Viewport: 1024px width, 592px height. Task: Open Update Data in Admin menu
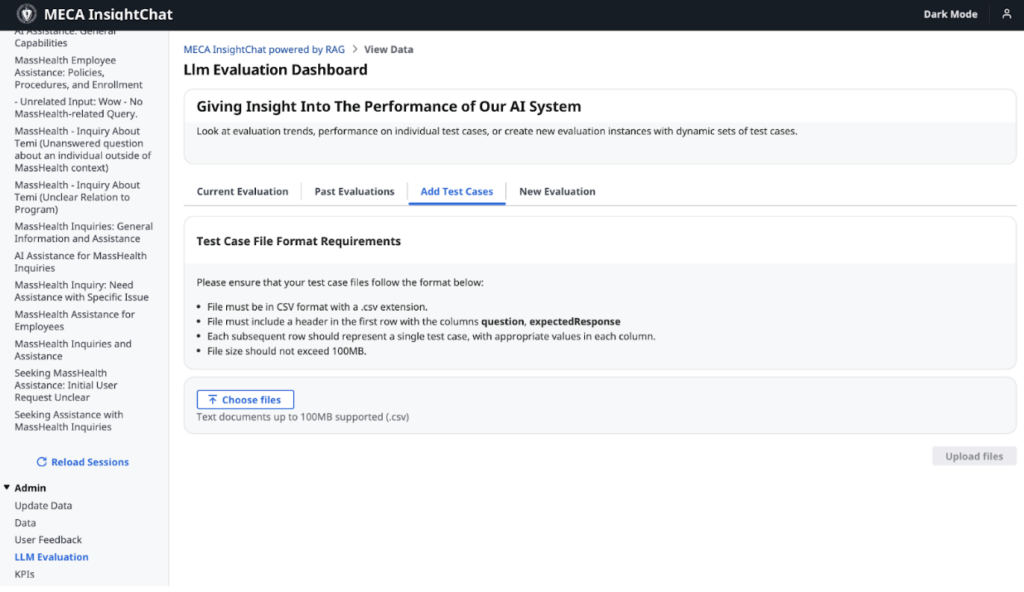coord(43,506)
